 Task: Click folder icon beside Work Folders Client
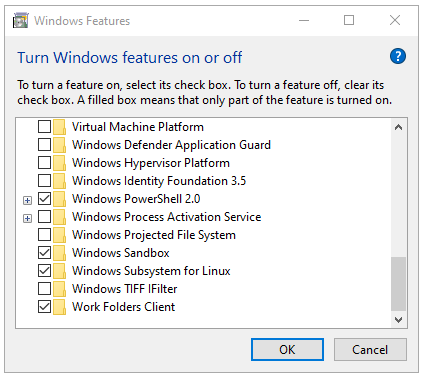click(x=59, y=307)
